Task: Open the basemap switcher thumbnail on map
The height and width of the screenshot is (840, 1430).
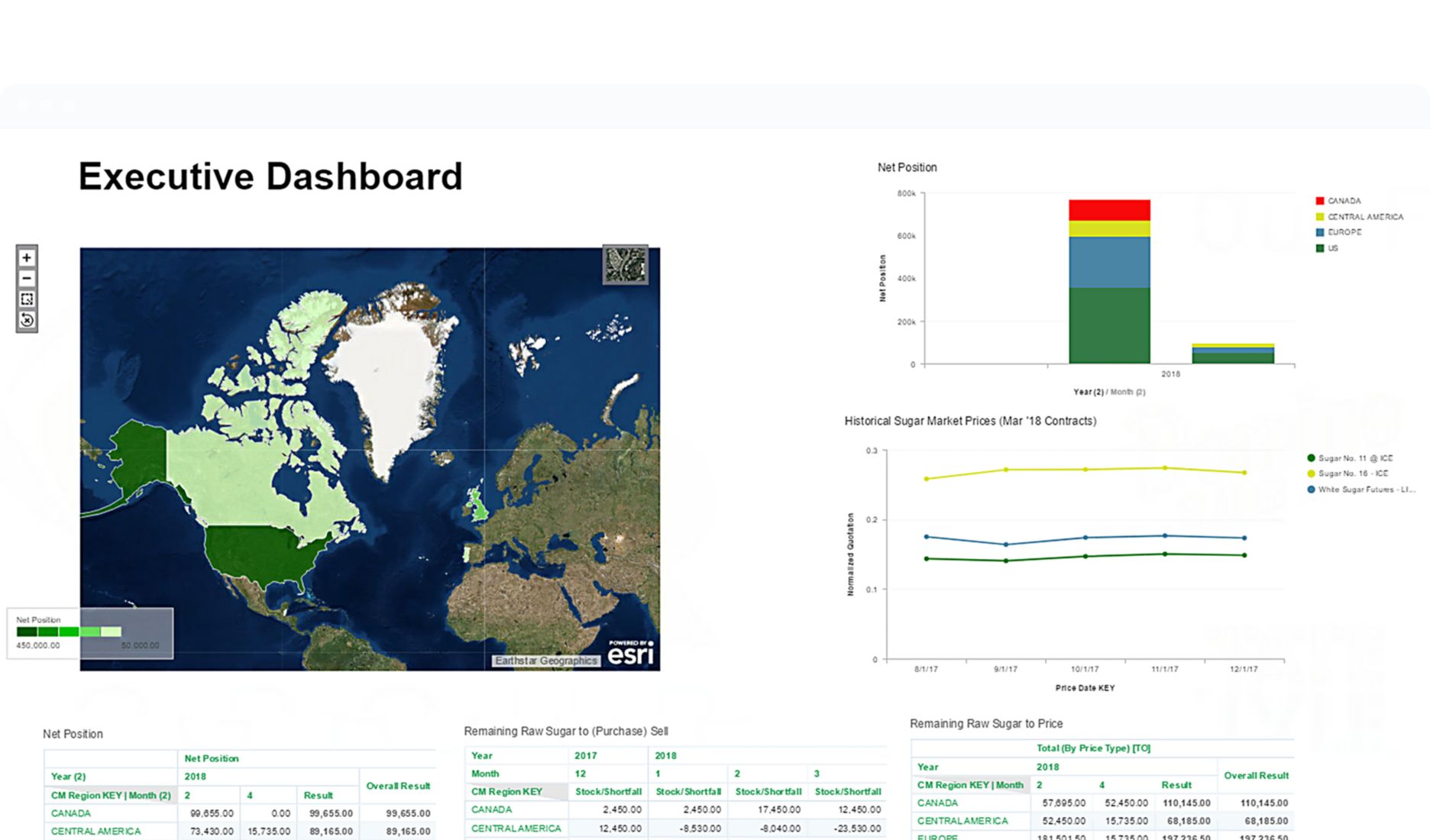Action: pyautogui.click(x=625, y=264)
